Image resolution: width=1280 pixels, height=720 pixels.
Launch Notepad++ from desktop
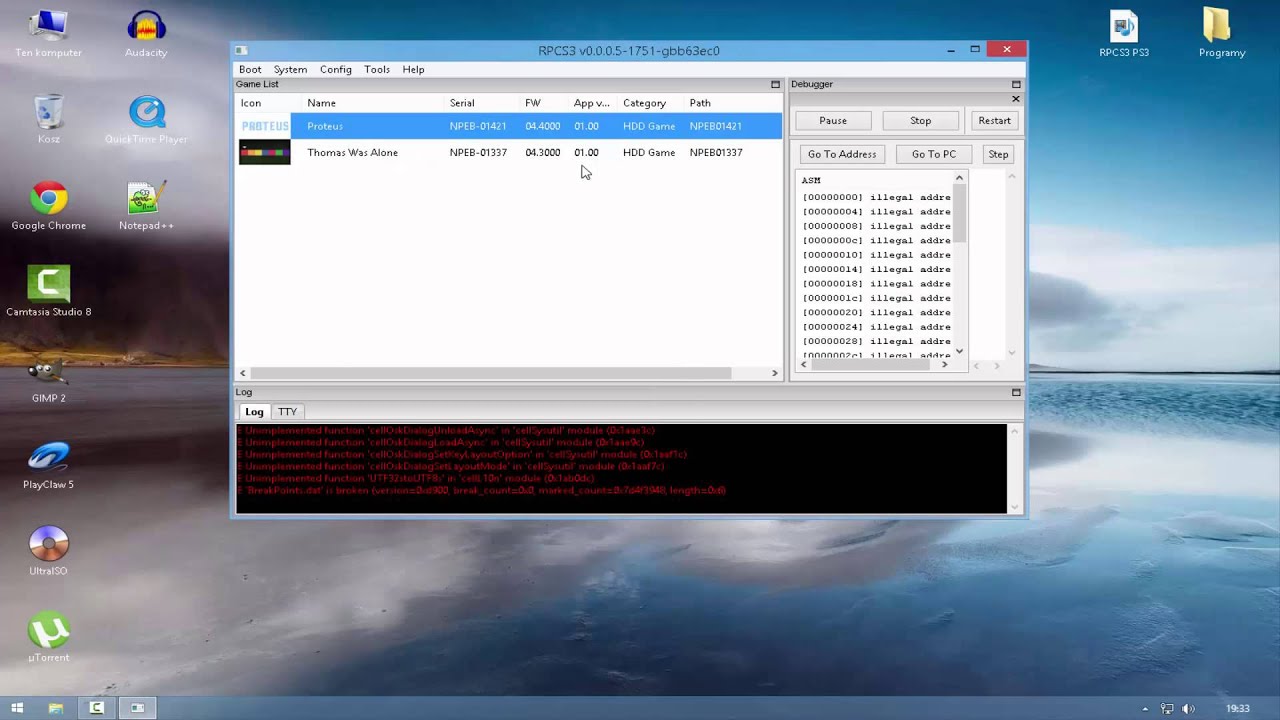pos(146,205)
